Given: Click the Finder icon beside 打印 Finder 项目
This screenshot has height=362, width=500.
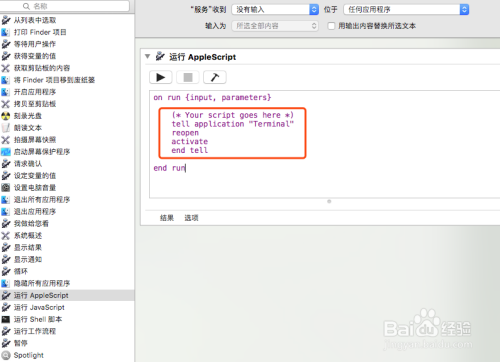Looking at the screenshot, I should coord(6,32).
